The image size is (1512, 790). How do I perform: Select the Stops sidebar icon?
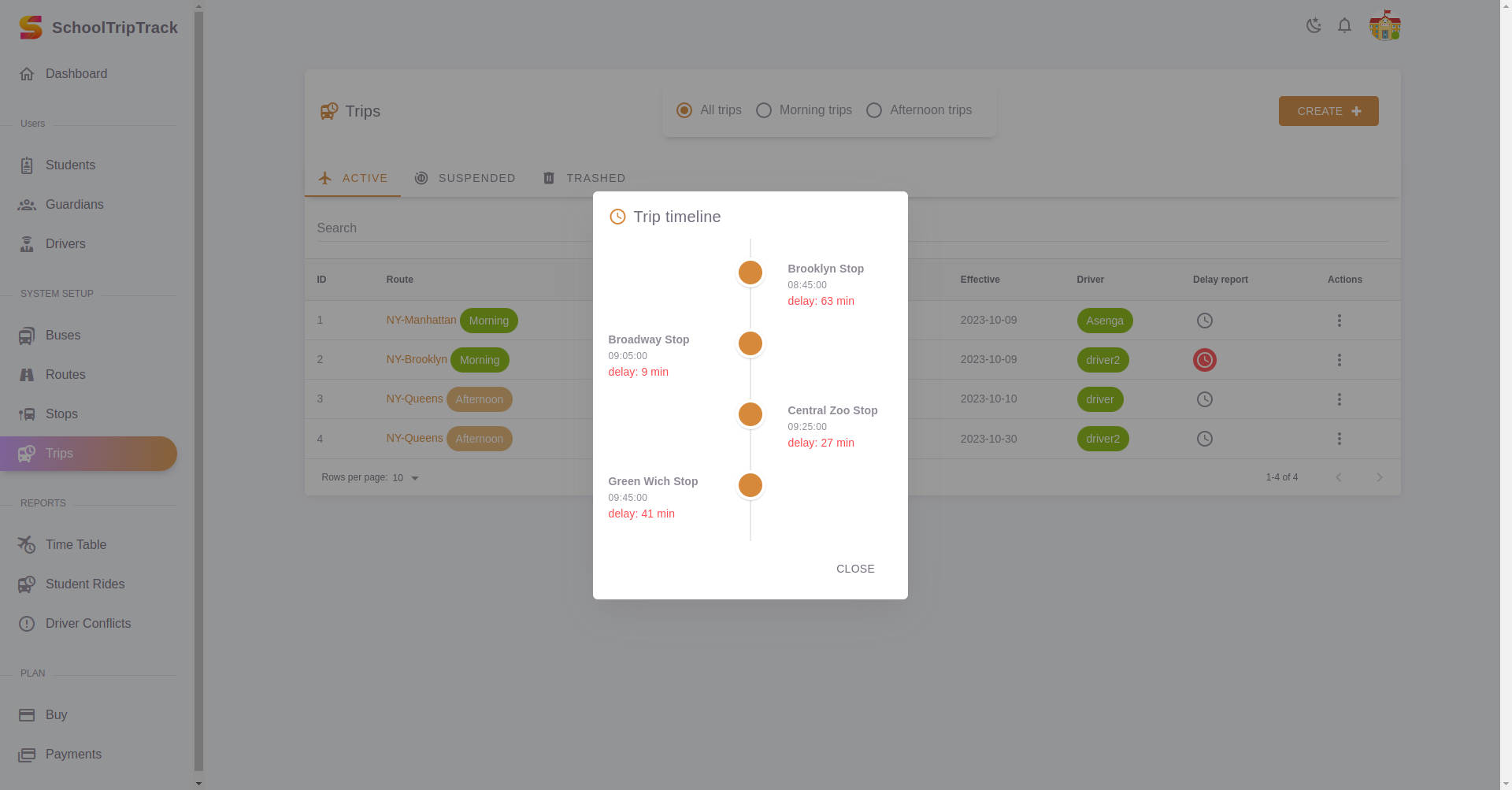click(x=27, y=414)
